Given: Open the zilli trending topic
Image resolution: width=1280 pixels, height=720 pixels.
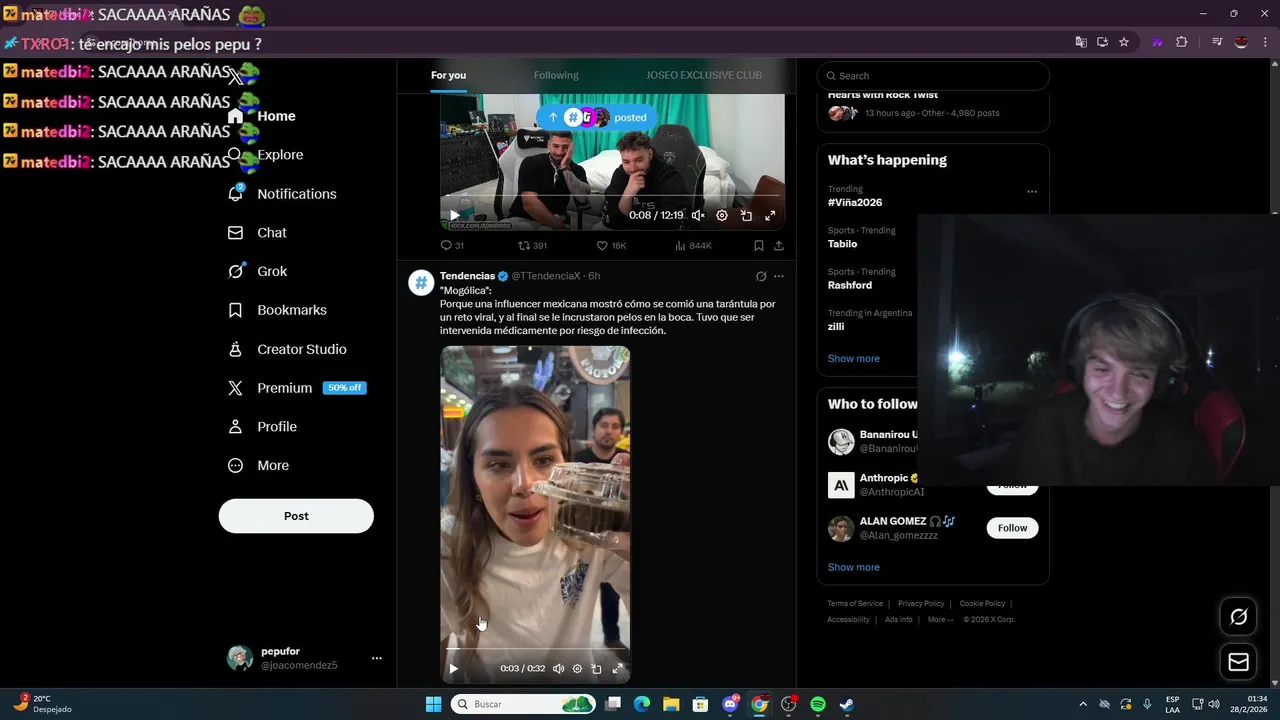Looking at the screenshot, I should pyautogui.click(x=836, y=326).
